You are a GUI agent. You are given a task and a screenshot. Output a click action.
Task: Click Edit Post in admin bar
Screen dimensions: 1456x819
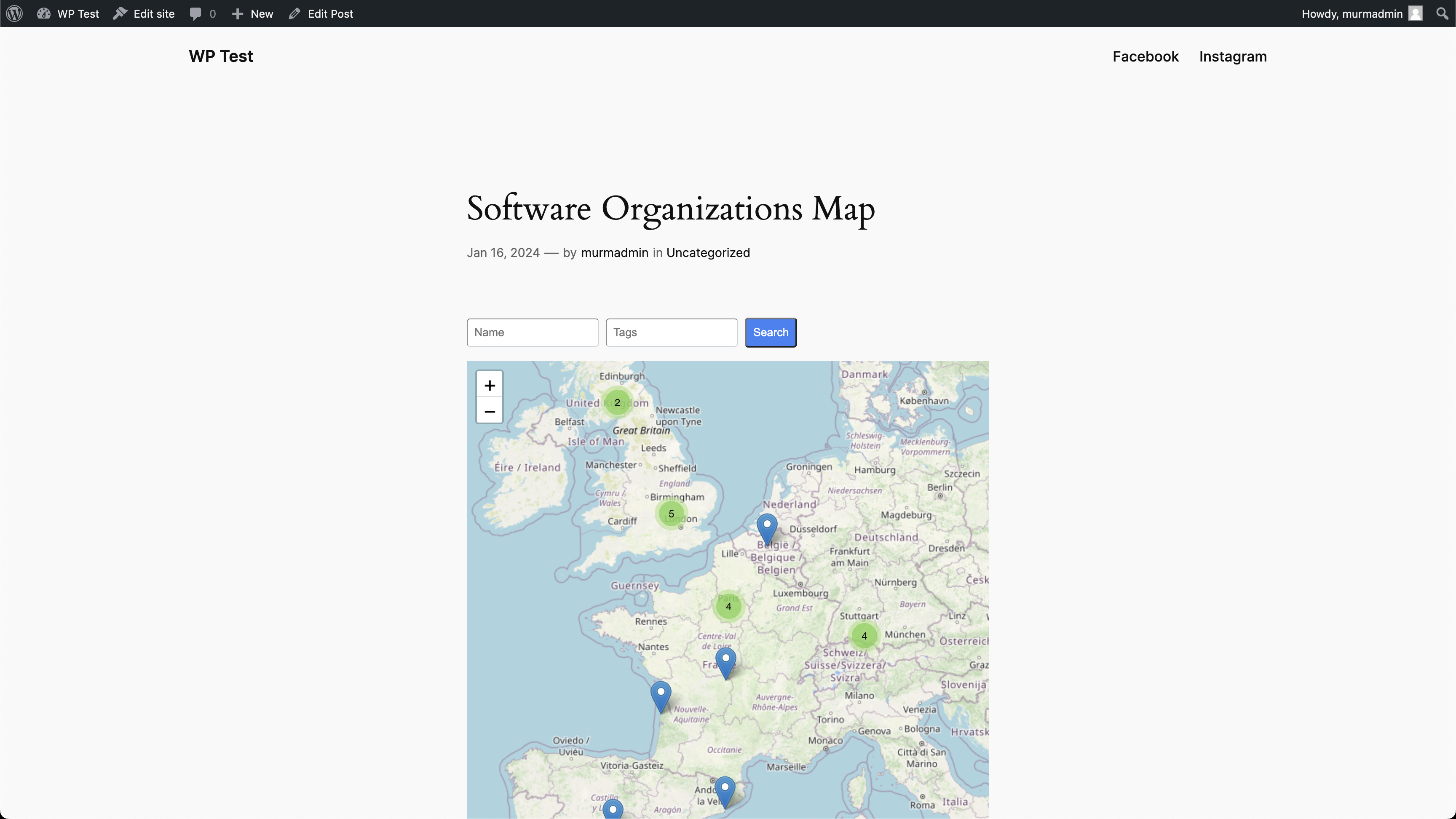click(321, 13)
